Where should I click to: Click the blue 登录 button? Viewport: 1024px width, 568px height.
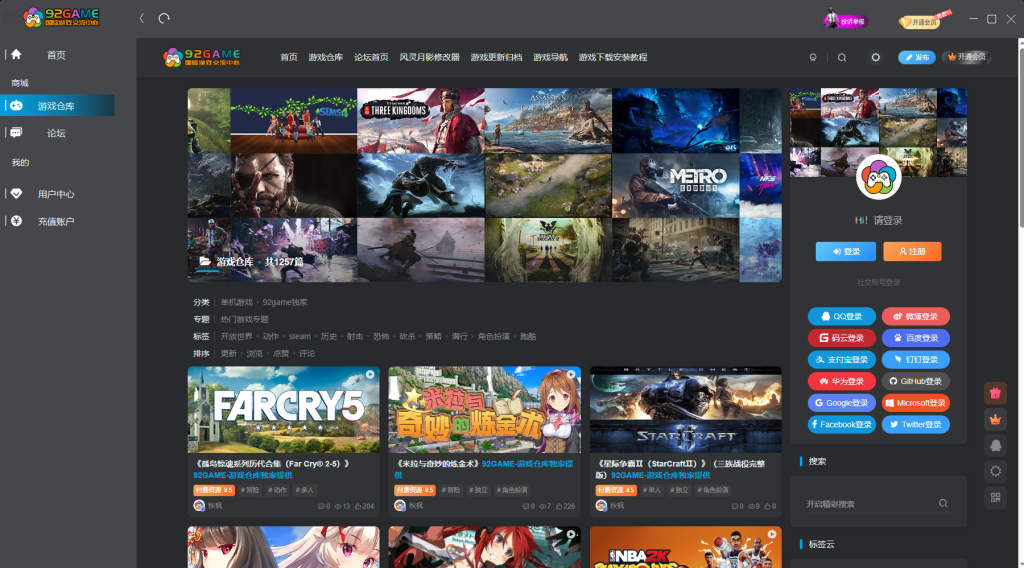[845, 252]
